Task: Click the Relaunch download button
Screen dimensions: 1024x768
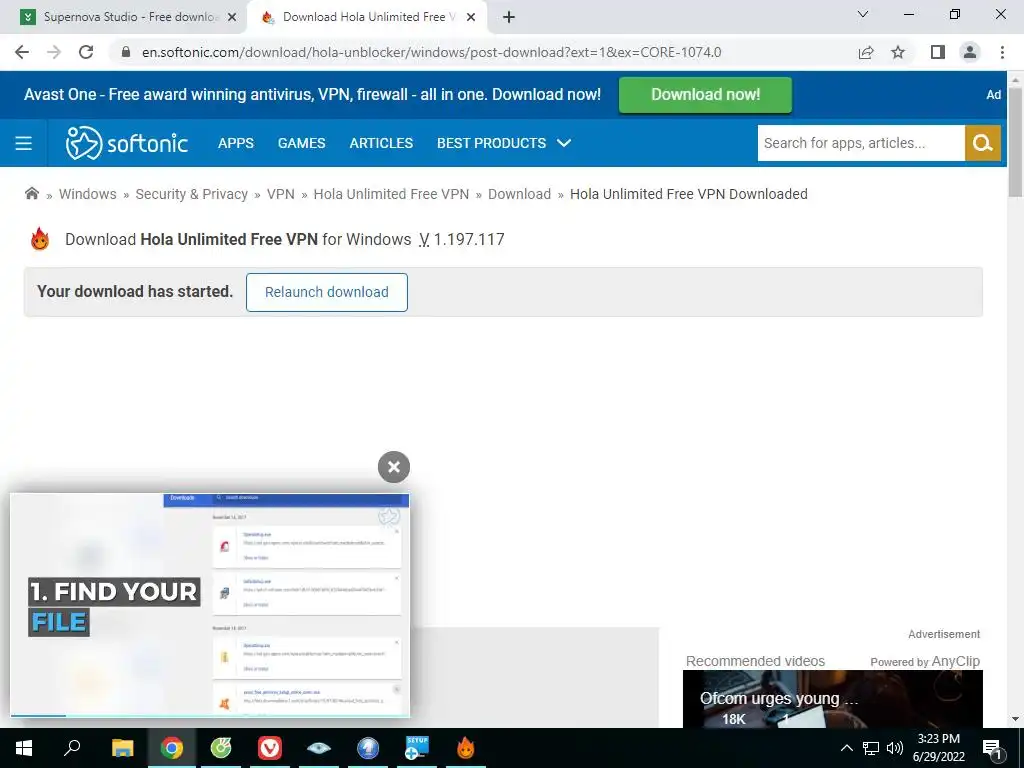Action: point(327,292)
